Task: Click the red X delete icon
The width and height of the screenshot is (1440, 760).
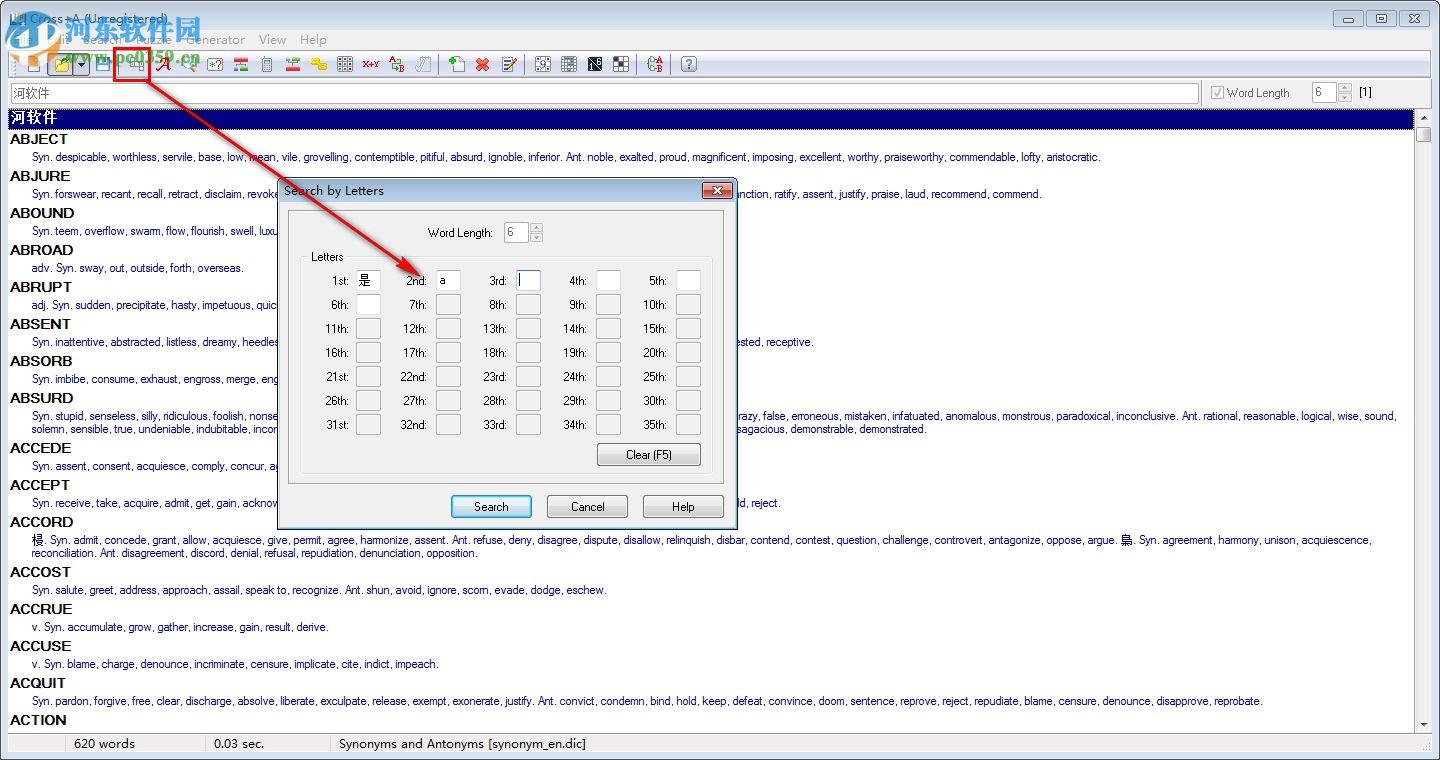Action: click(x=483, y=65)
